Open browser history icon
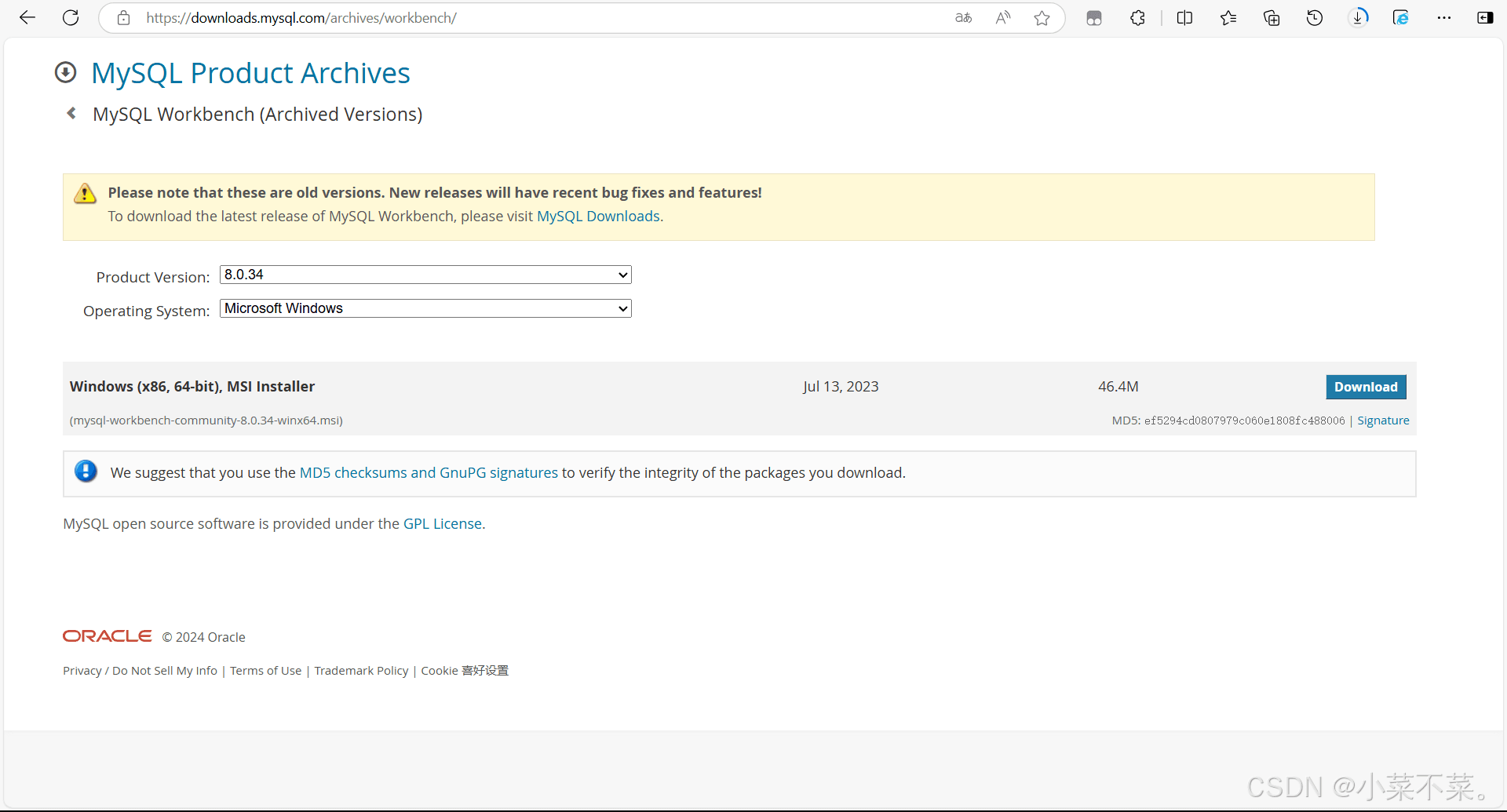 (1315, 17)
